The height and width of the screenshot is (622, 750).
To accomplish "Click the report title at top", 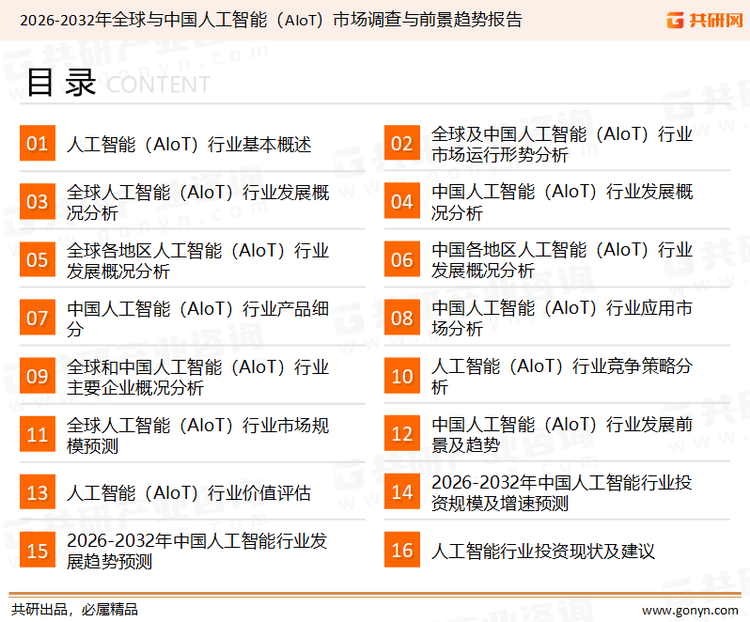I will point(270,19).
